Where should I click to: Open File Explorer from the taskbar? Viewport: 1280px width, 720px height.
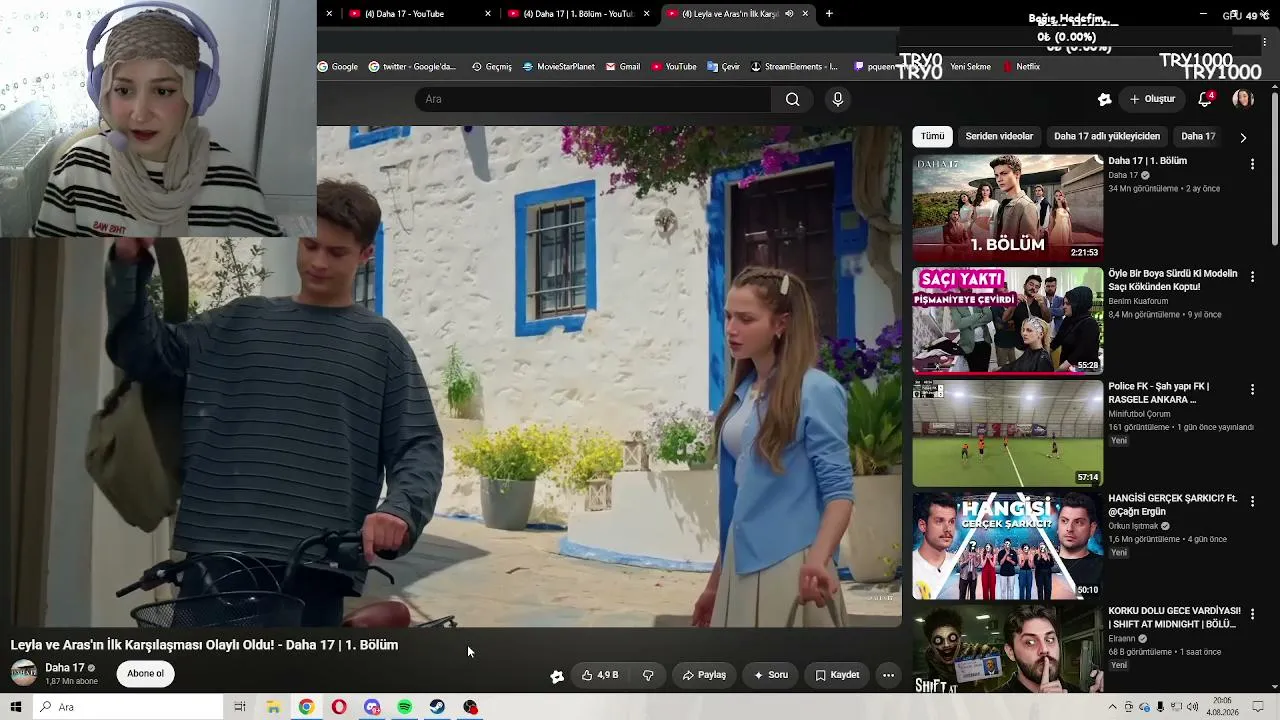[273, 707]
